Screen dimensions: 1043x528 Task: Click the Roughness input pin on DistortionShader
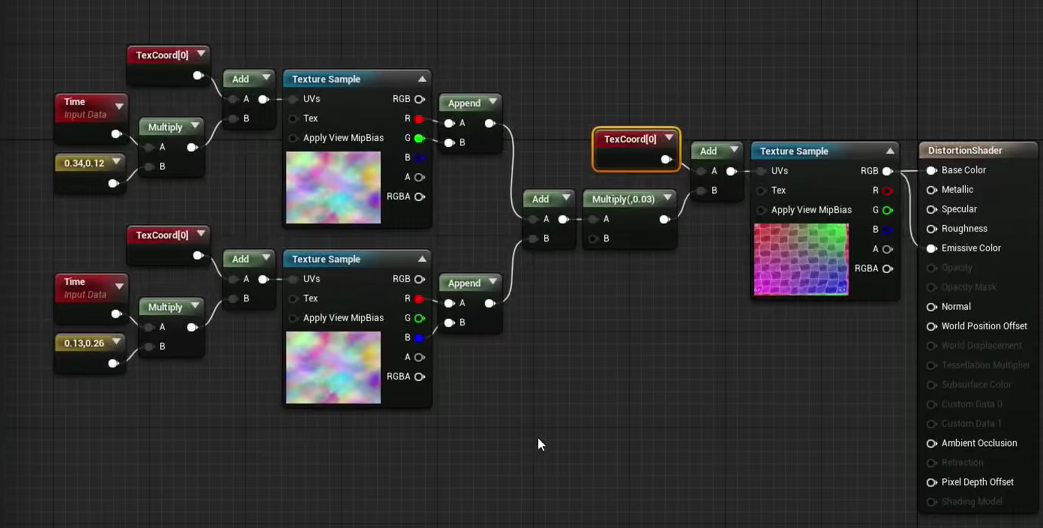click(x=931, y=229)
